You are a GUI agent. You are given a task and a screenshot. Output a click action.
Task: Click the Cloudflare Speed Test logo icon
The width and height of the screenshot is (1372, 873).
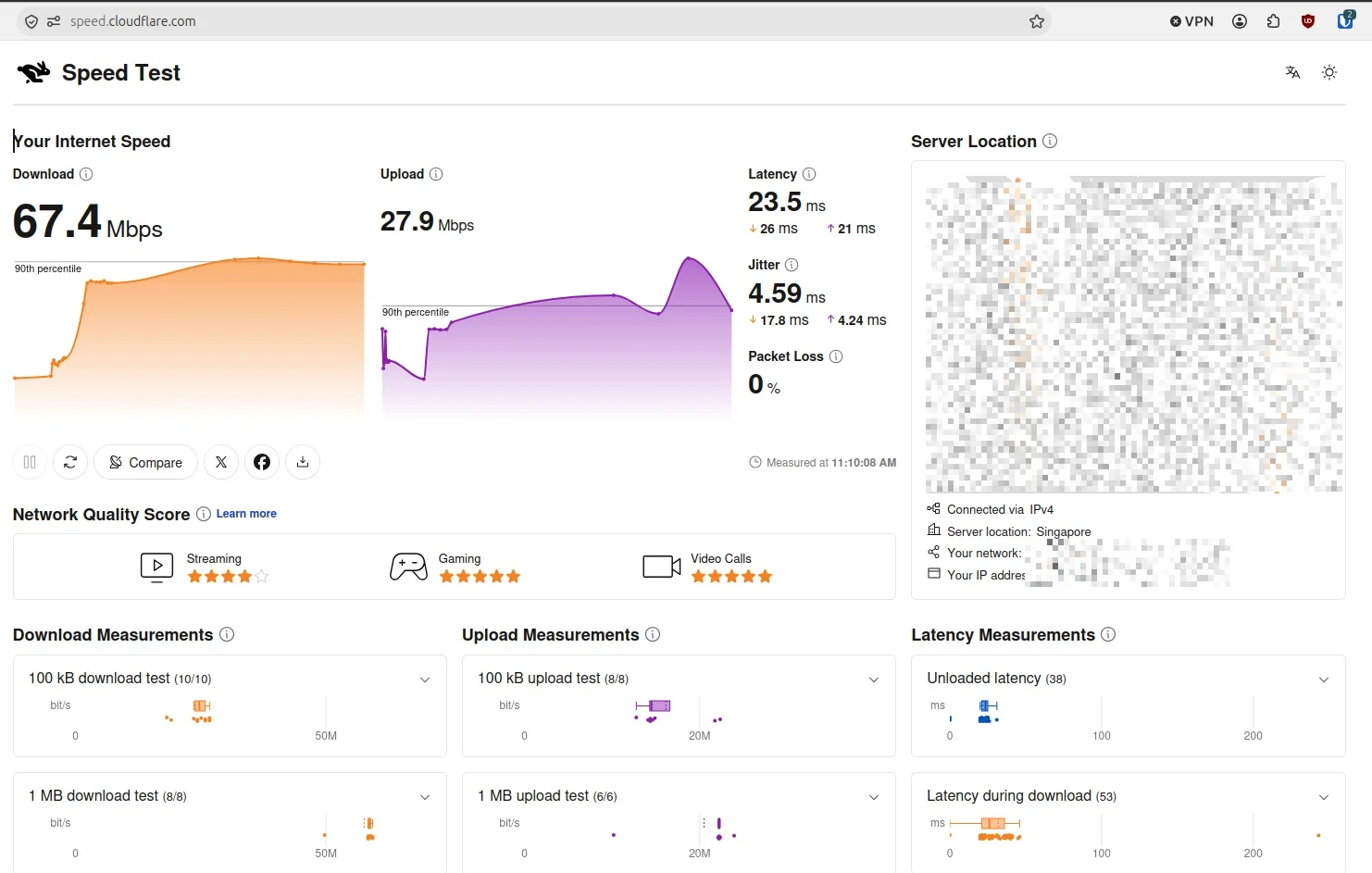(33, 72)
